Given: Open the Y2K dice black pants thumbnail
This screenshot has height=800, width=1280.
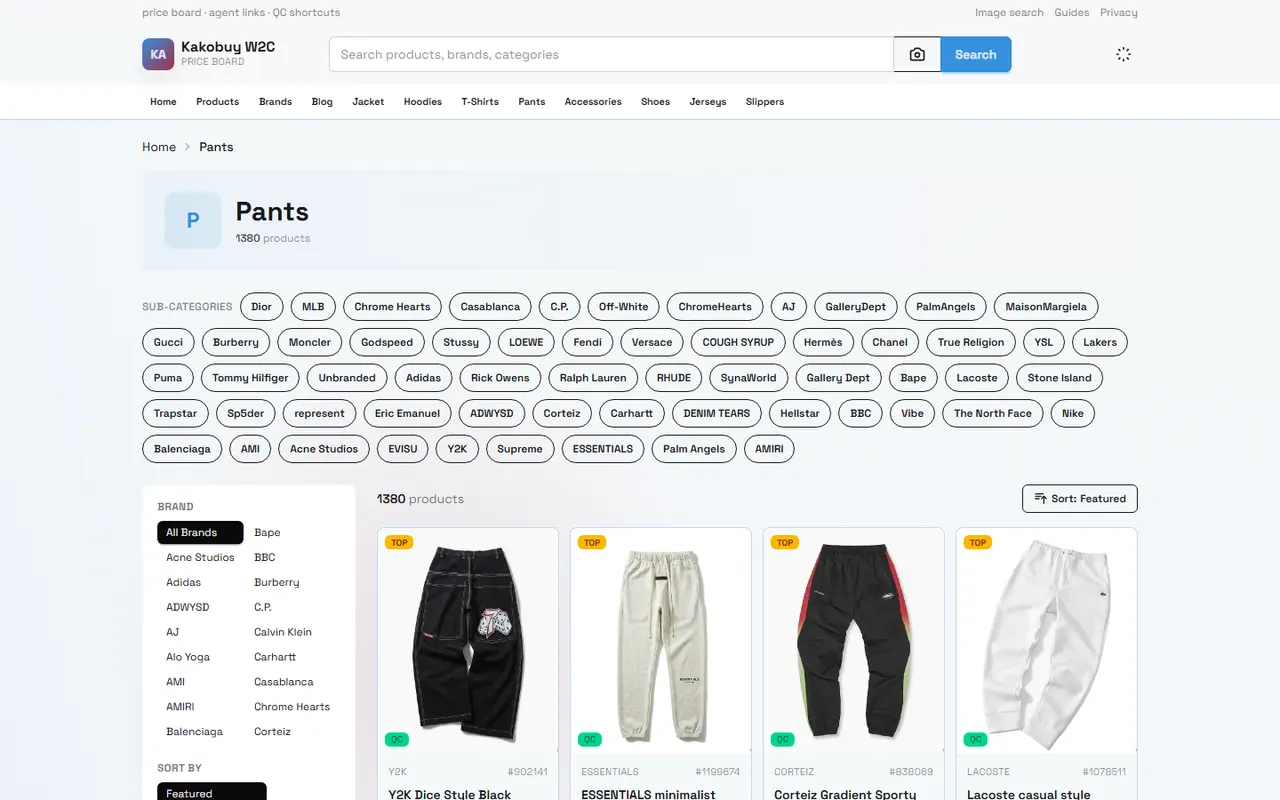Looking at the screenshot, I should coord(468,640).
